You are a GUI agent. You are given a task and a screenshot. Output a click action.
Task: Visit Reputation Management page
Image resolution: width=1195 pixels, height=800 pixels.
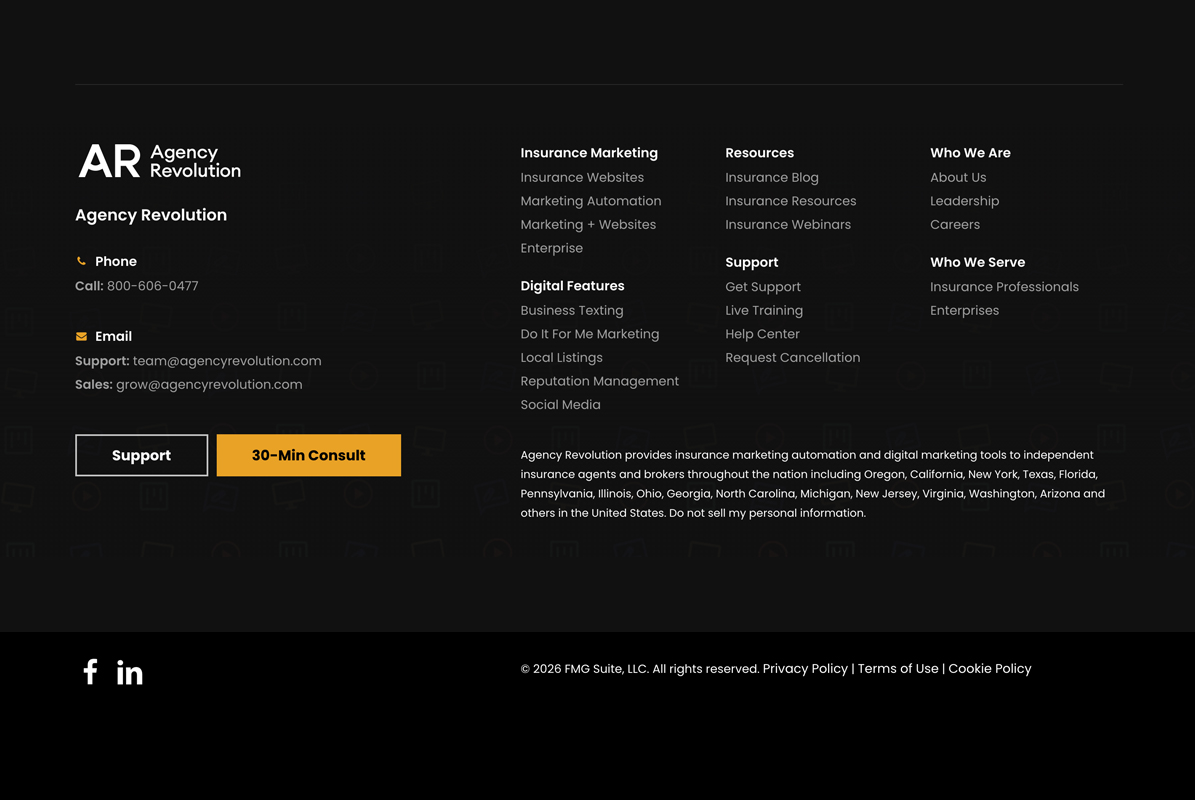click(x=600, y=381)
